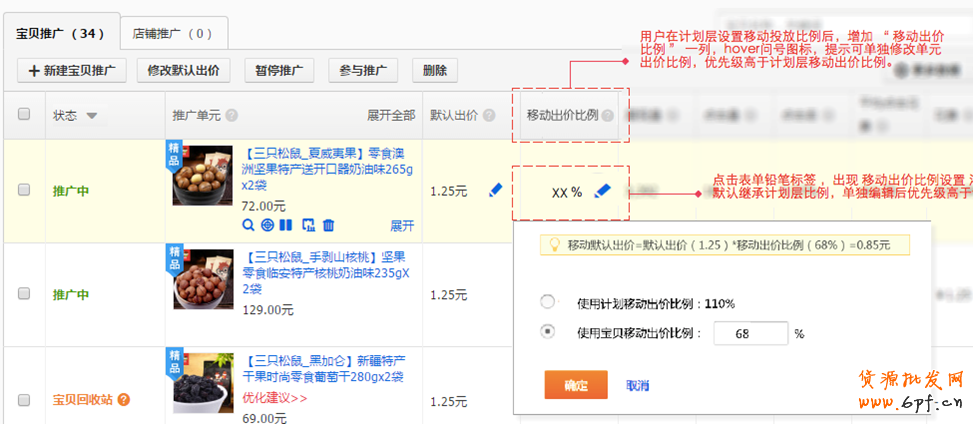Expand all units via 展开全部
Viewport: 973px width, 424px height.
(390, 115)
